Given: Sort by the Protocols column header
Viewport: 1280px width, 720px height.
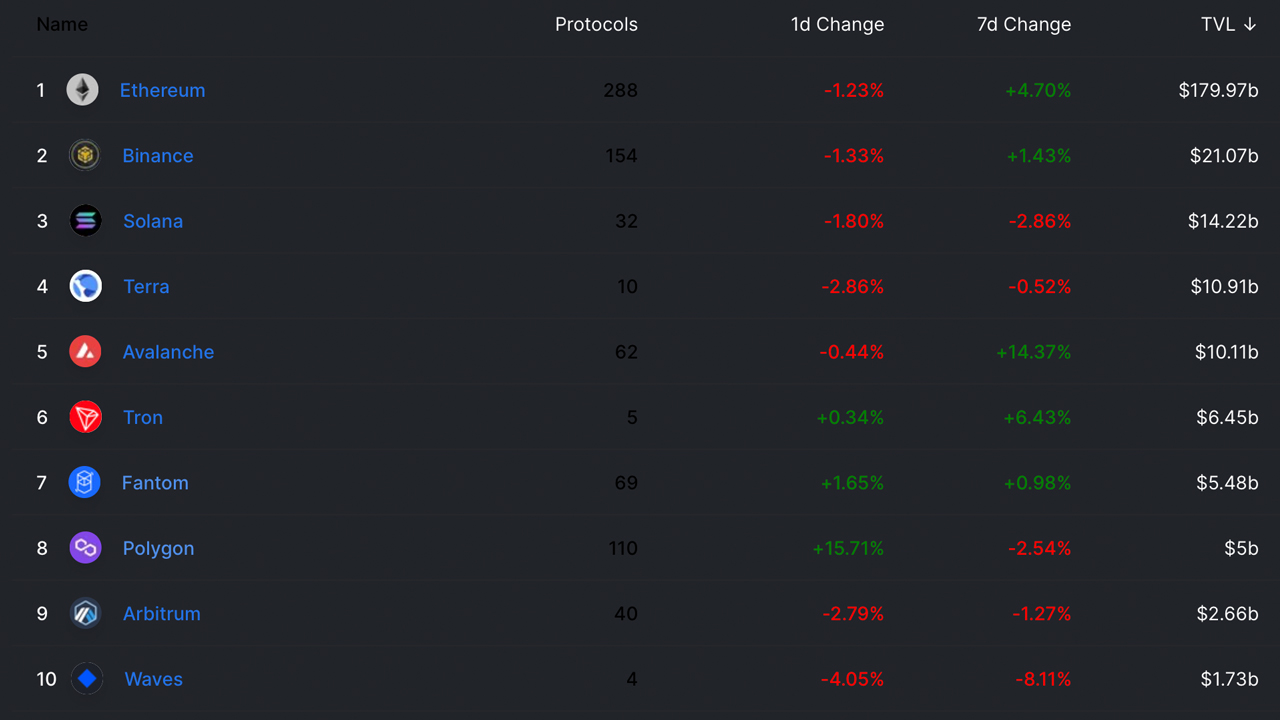Looking at the screenshot, I should click(596, 25).
